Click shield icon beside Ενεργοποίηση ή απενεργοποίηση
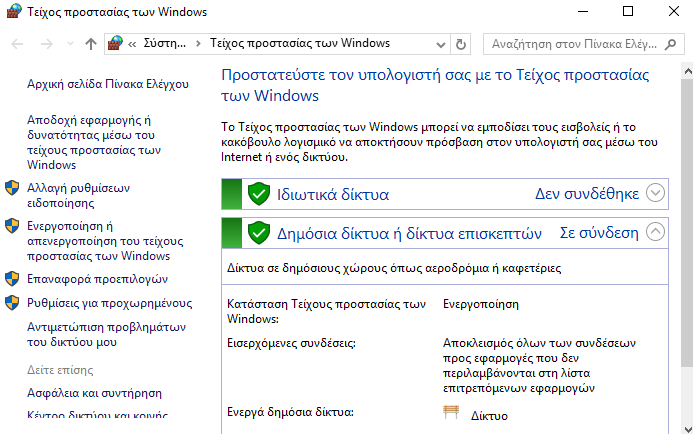Viewport: 693px width, 434px height. [12, 226]
